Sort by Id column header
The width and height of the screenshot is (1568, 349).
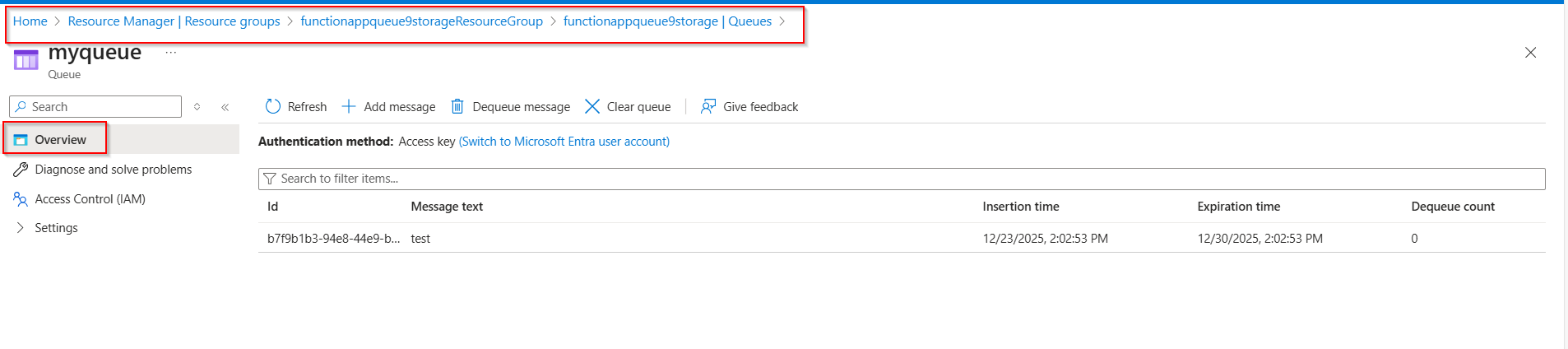[x=273, y=207]
